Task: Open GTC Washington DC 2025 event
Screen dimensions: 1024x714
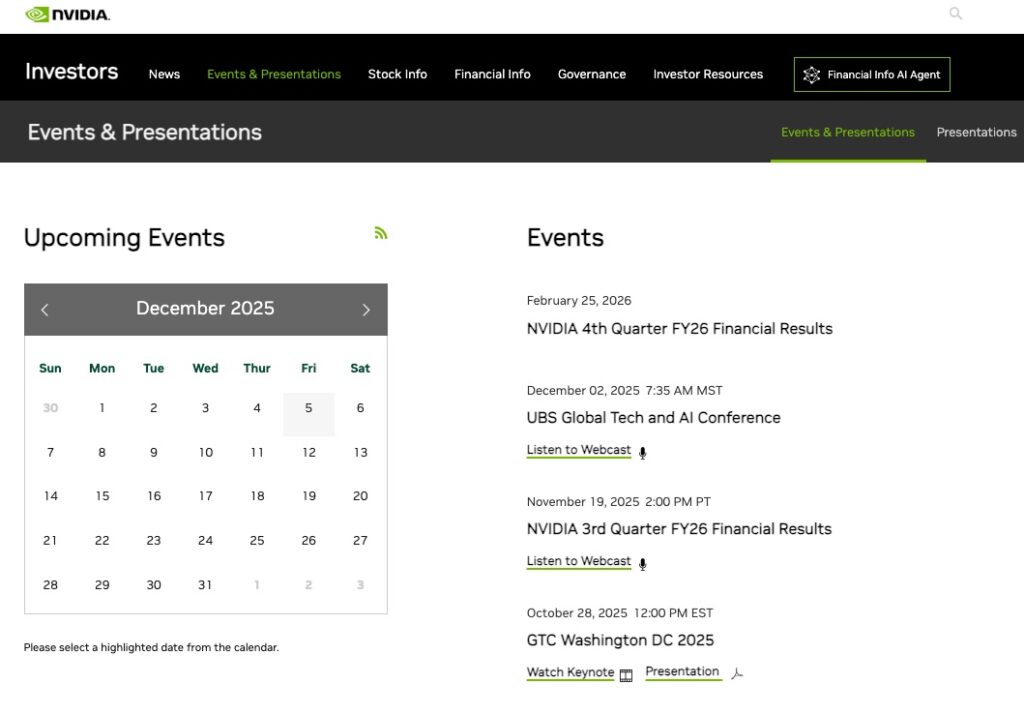Action: 620,640
